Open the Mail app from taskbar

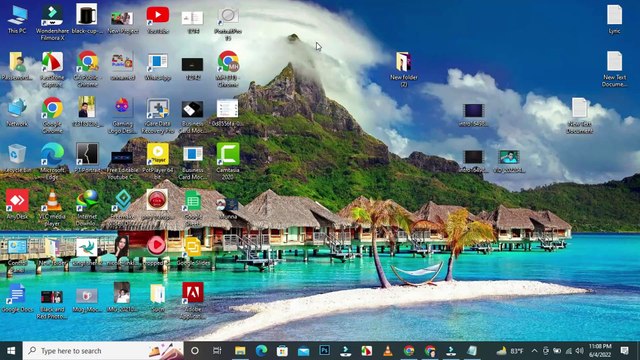coord(303,351)
